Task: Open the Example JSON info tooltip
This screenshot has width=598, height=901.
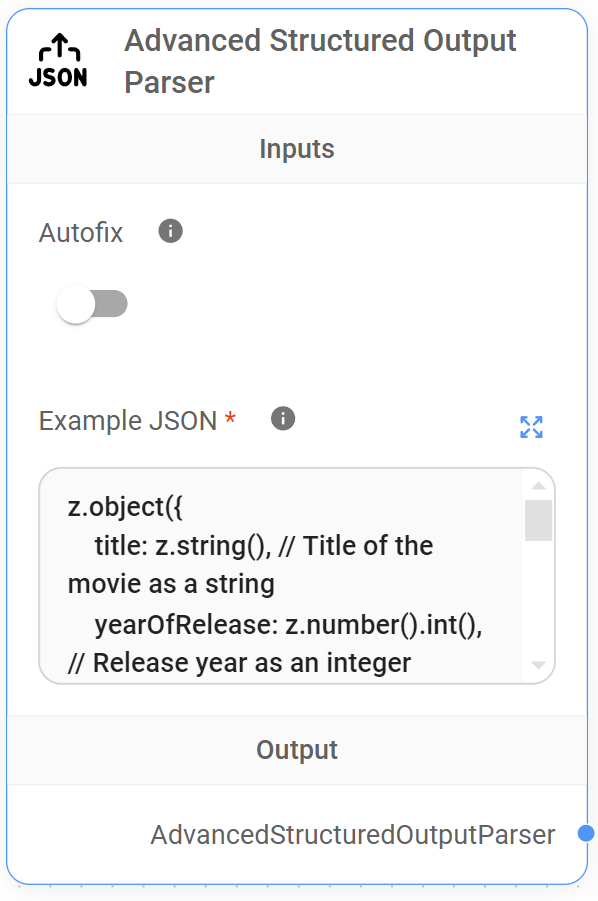Action: 282,417
